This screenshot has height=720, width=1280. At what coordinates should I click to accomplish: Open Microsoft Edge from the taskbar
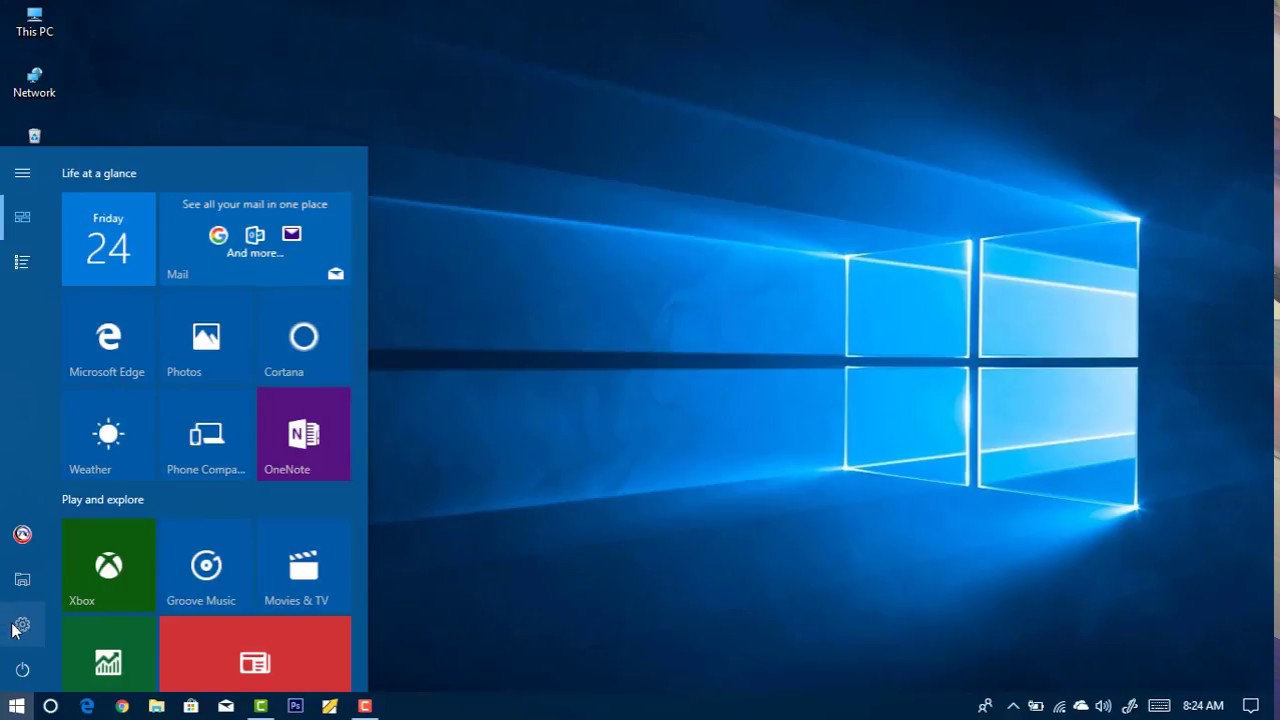pos(87,706)
